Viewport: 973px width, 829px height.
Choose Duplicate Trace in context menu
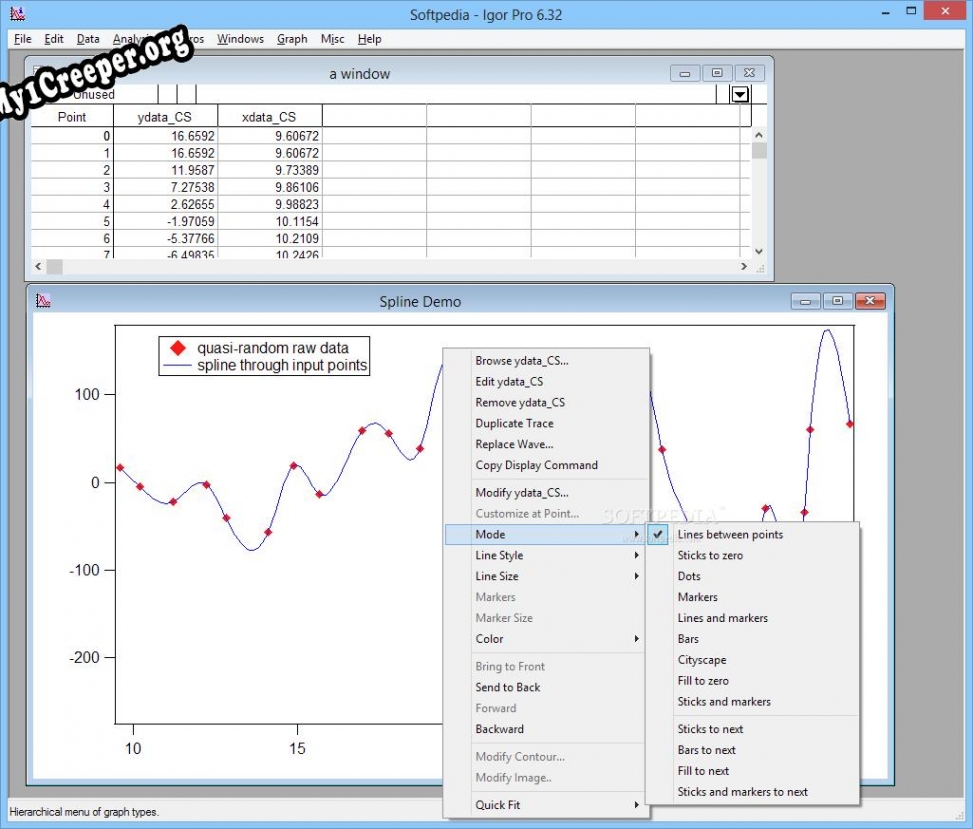click(514, 424)
